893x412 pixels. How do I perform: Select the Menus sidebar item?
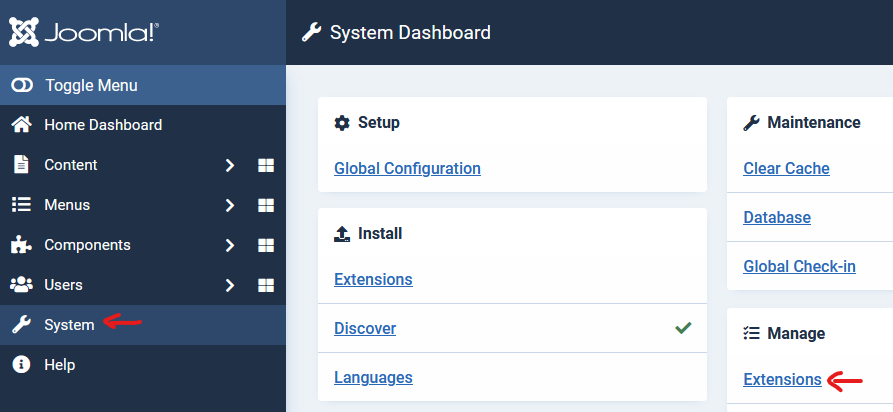(67, 205)
